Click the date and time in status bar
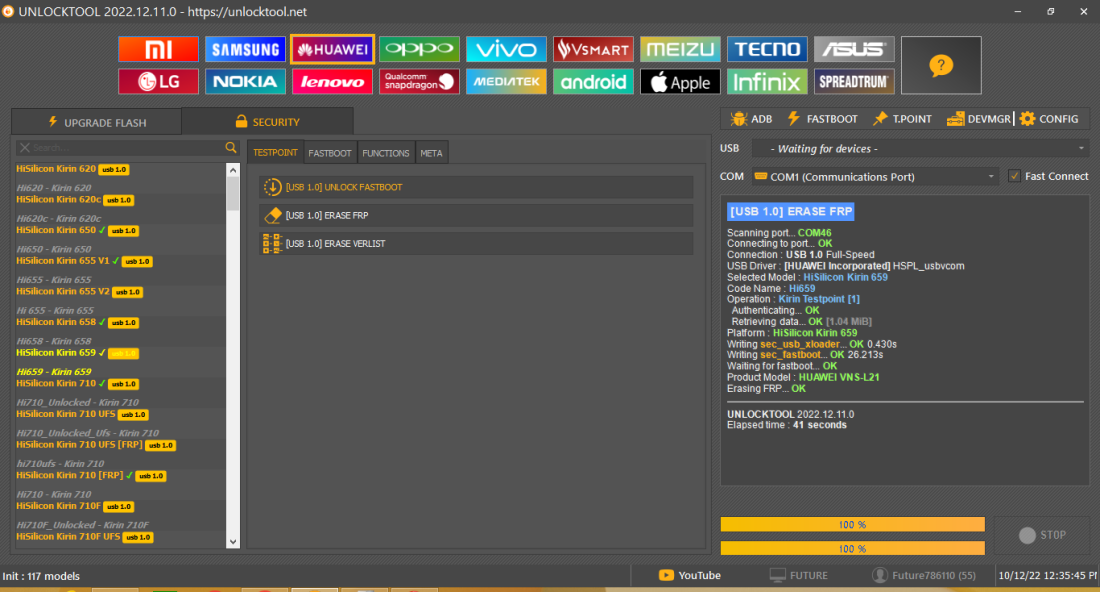The image size is (1100, 592). click(1048, 575)
